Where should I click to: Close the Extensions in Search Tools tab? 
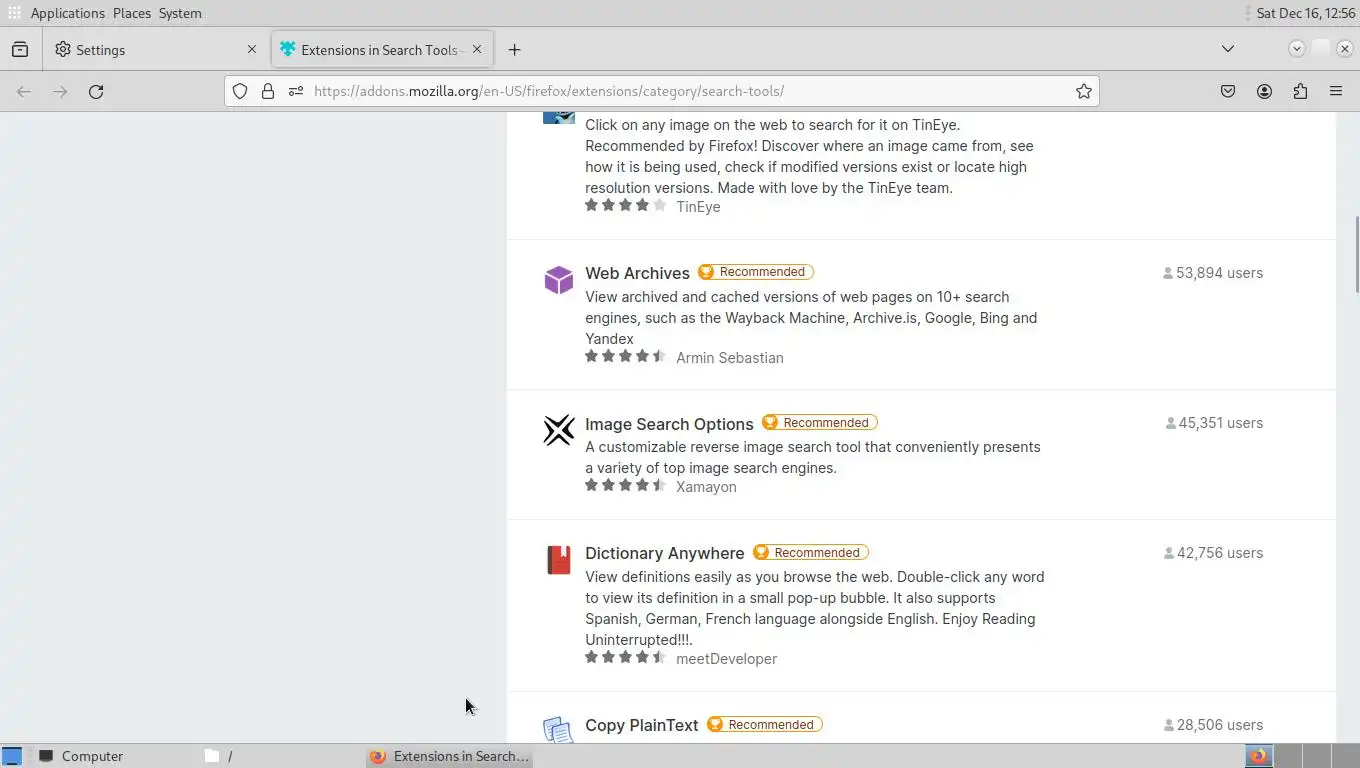477,49
